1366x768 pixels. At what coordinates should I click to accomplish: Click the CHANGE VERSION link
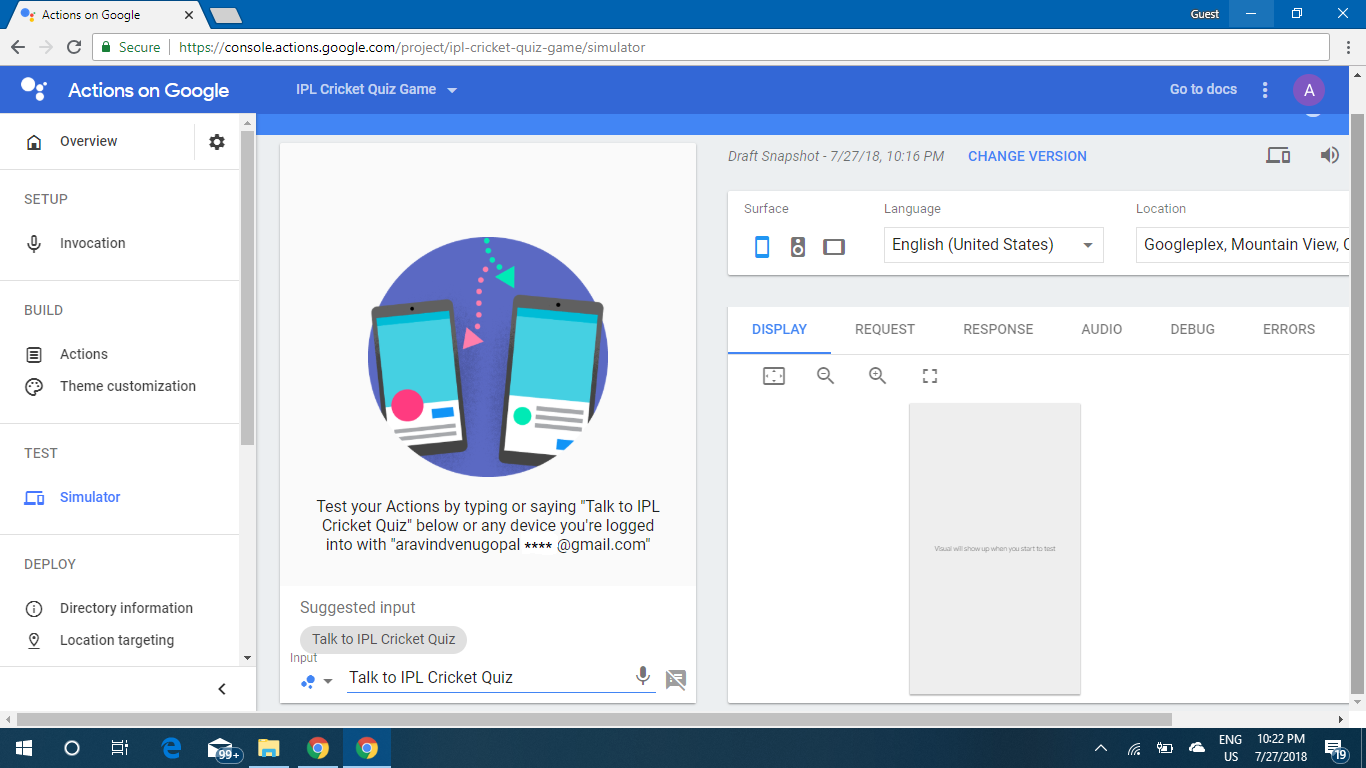point(1027,156)
